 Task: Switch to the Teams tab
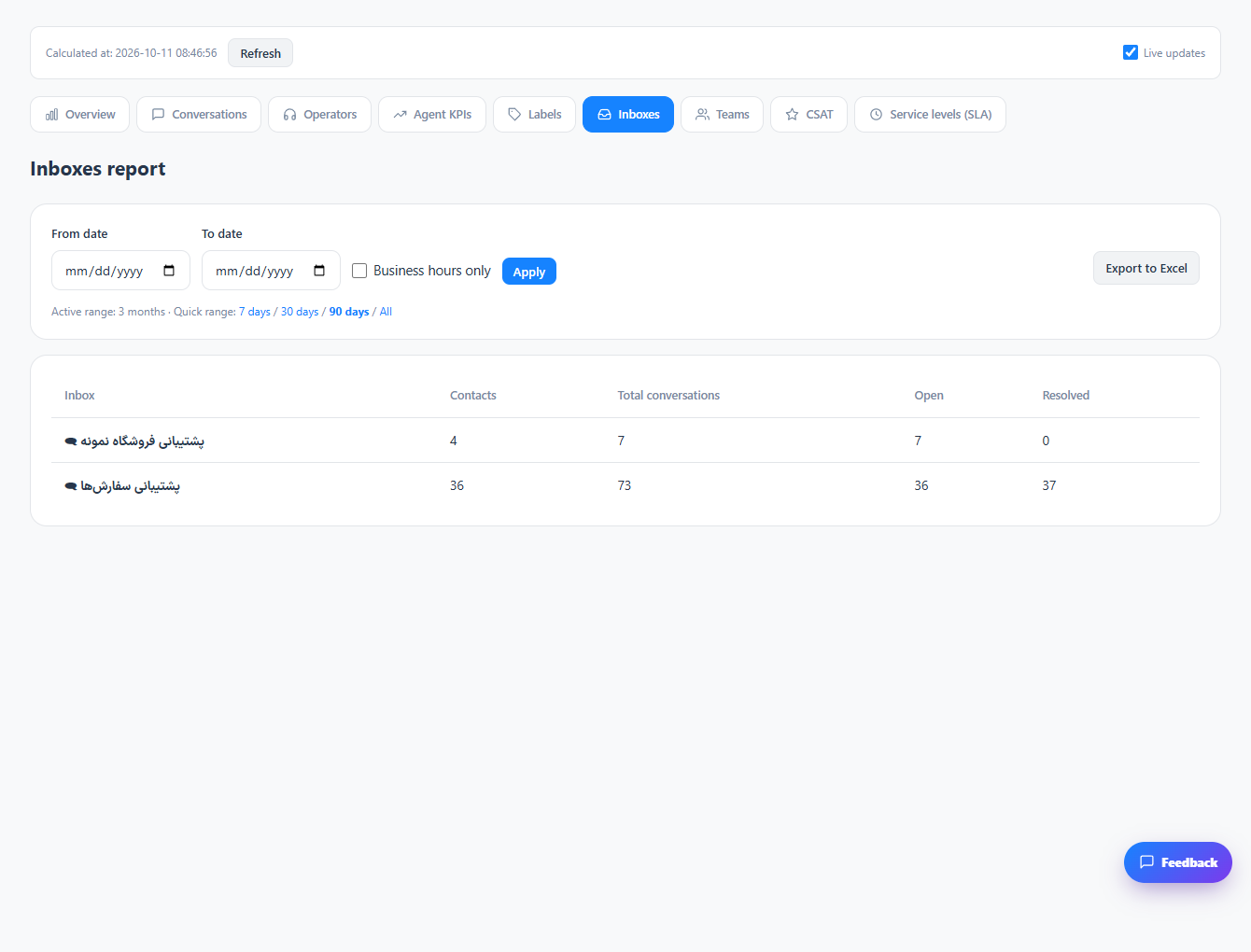[x=722, y=115]
